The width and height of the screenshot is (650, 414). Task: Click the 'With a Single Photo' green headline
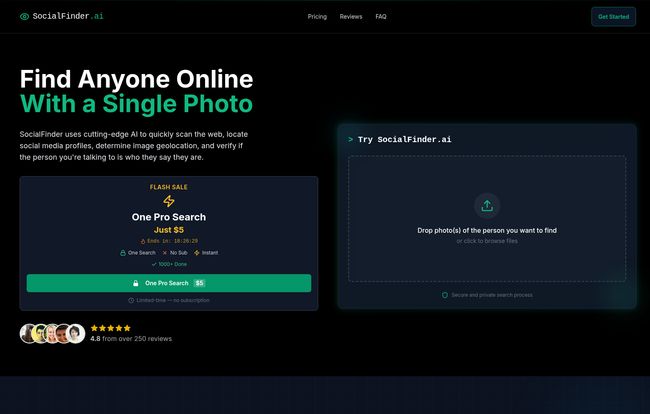136,104
